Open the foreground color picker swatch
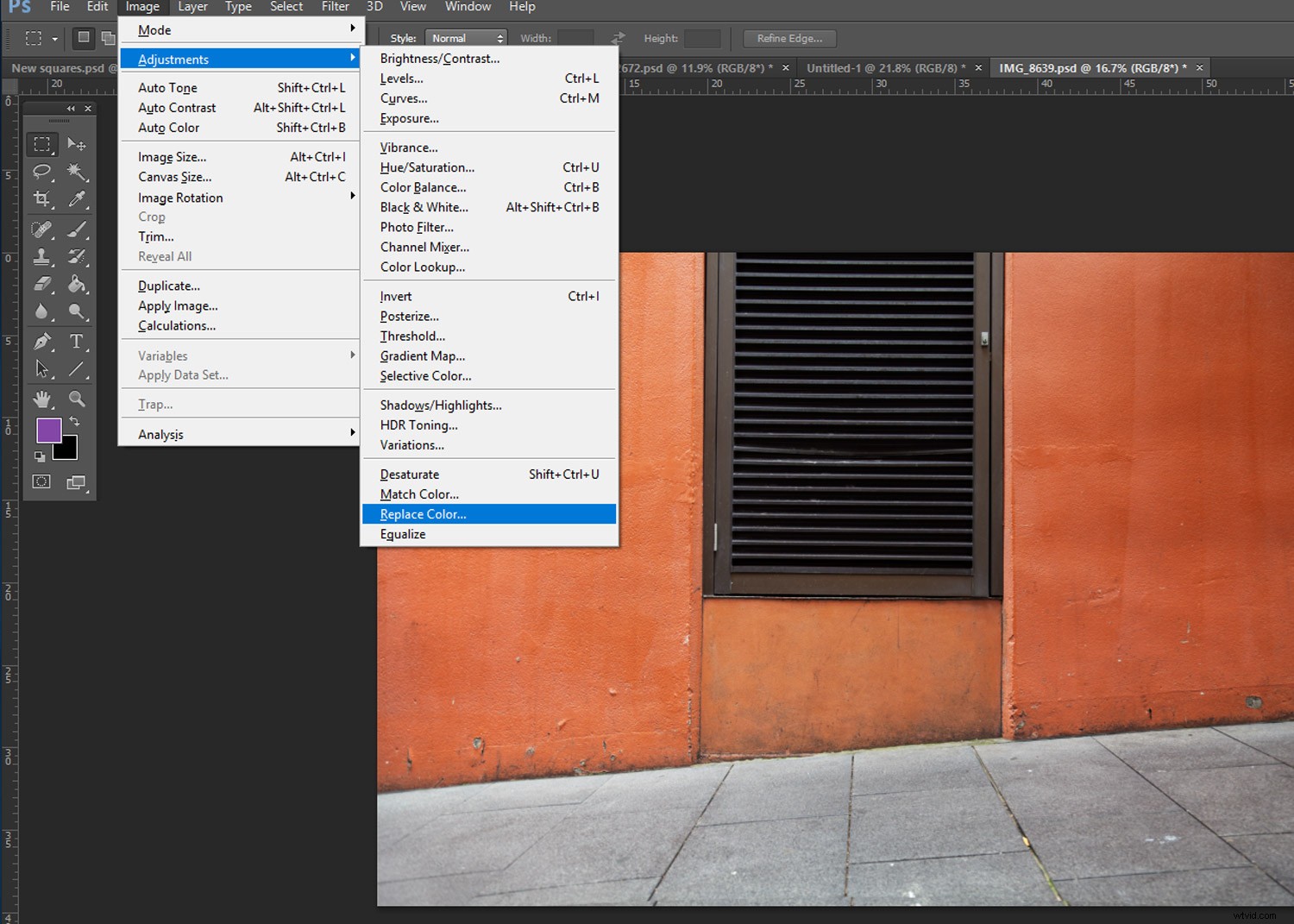 coord(49,429)
